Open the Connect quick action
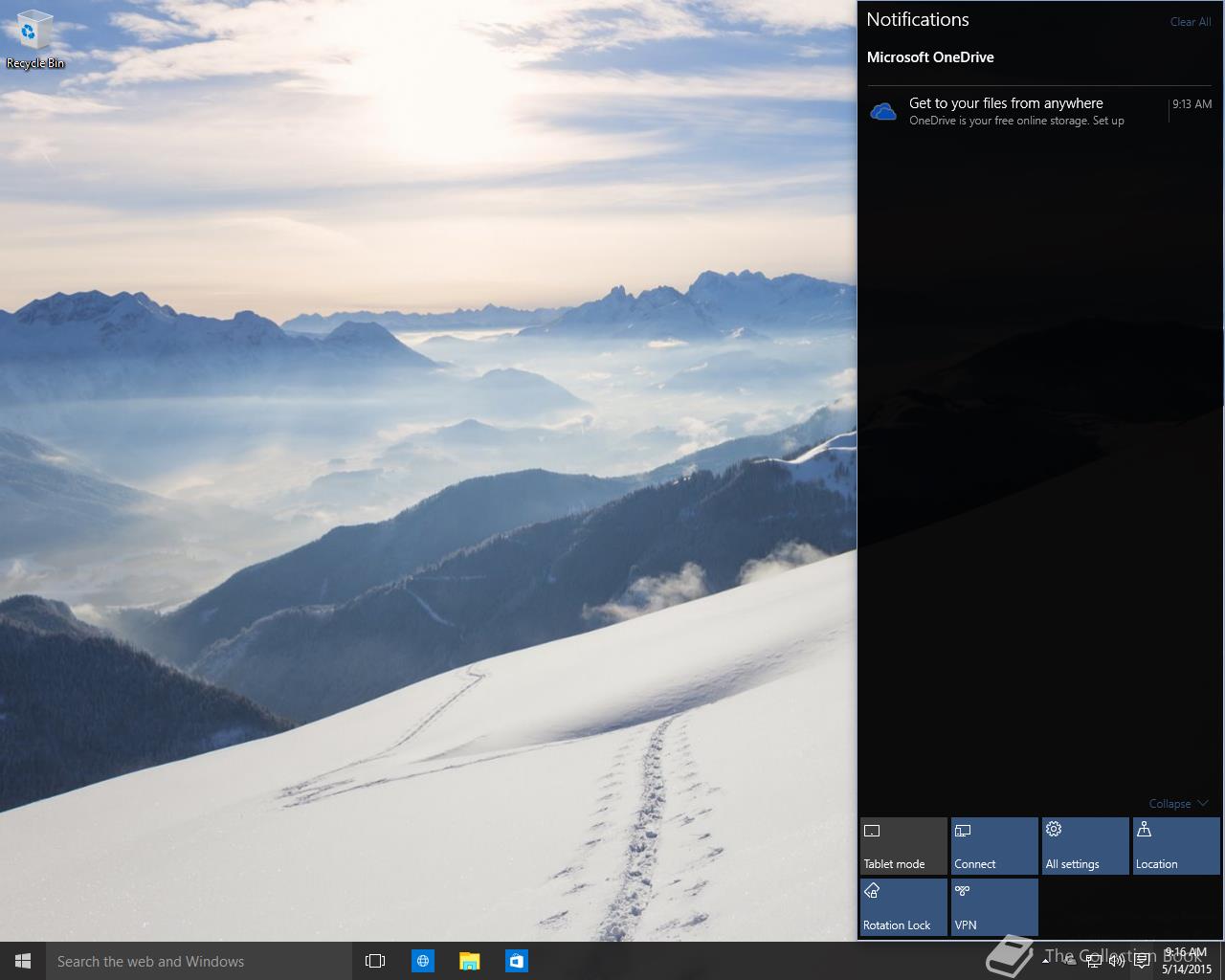The width and height of the screenshot is (1225, 980). coord(994,846)
